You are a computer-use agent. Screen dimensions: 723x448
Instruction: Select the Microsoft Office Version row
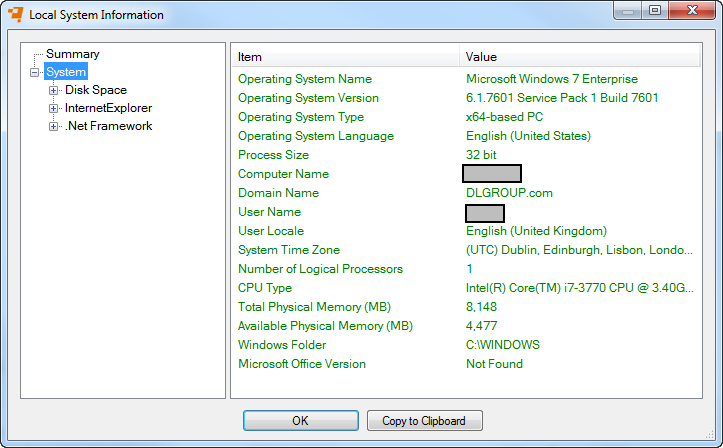click(x=302, y=364)
